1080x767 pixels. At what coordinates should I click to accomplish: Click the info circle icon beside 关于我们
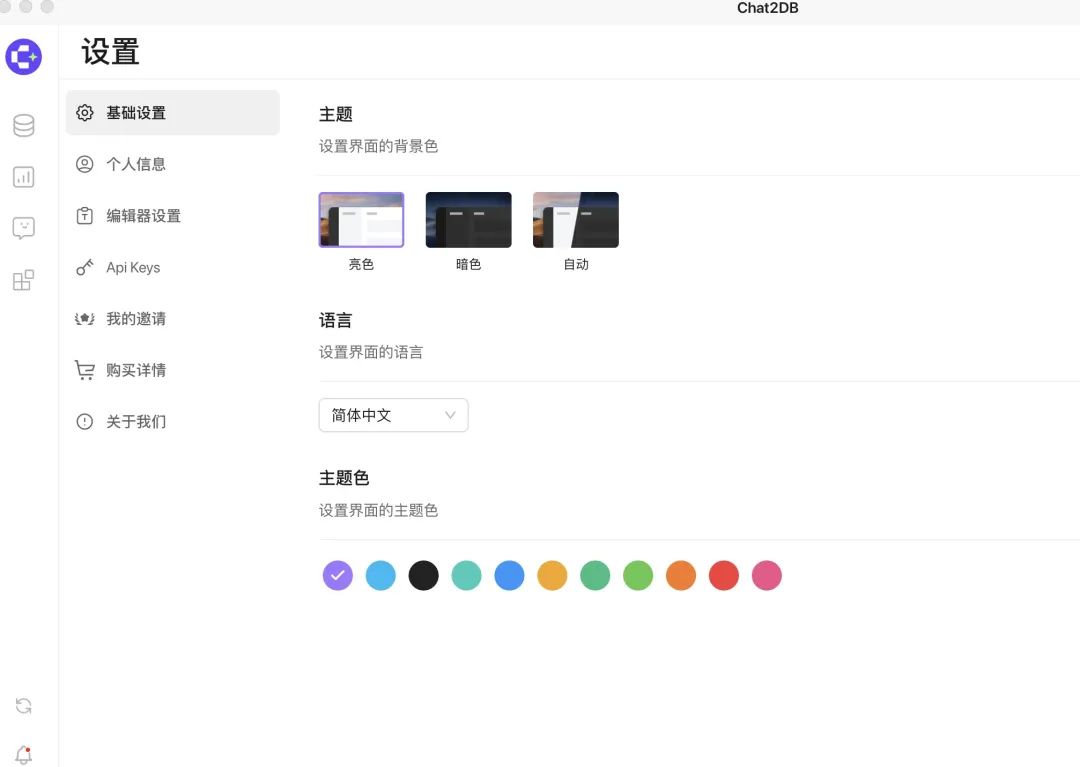point(85,421)
